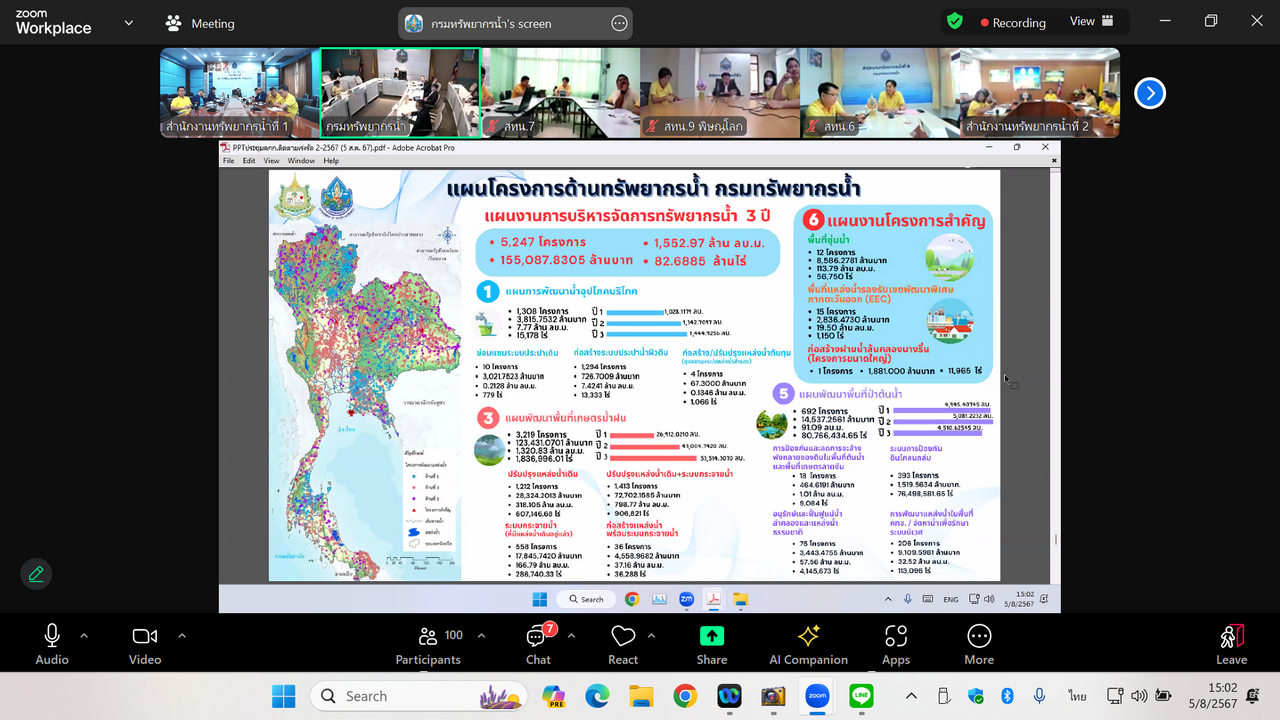1280x720 pixels.
Task: Click the USB safely remove tray icon
Action: click(x=943, y=696)
